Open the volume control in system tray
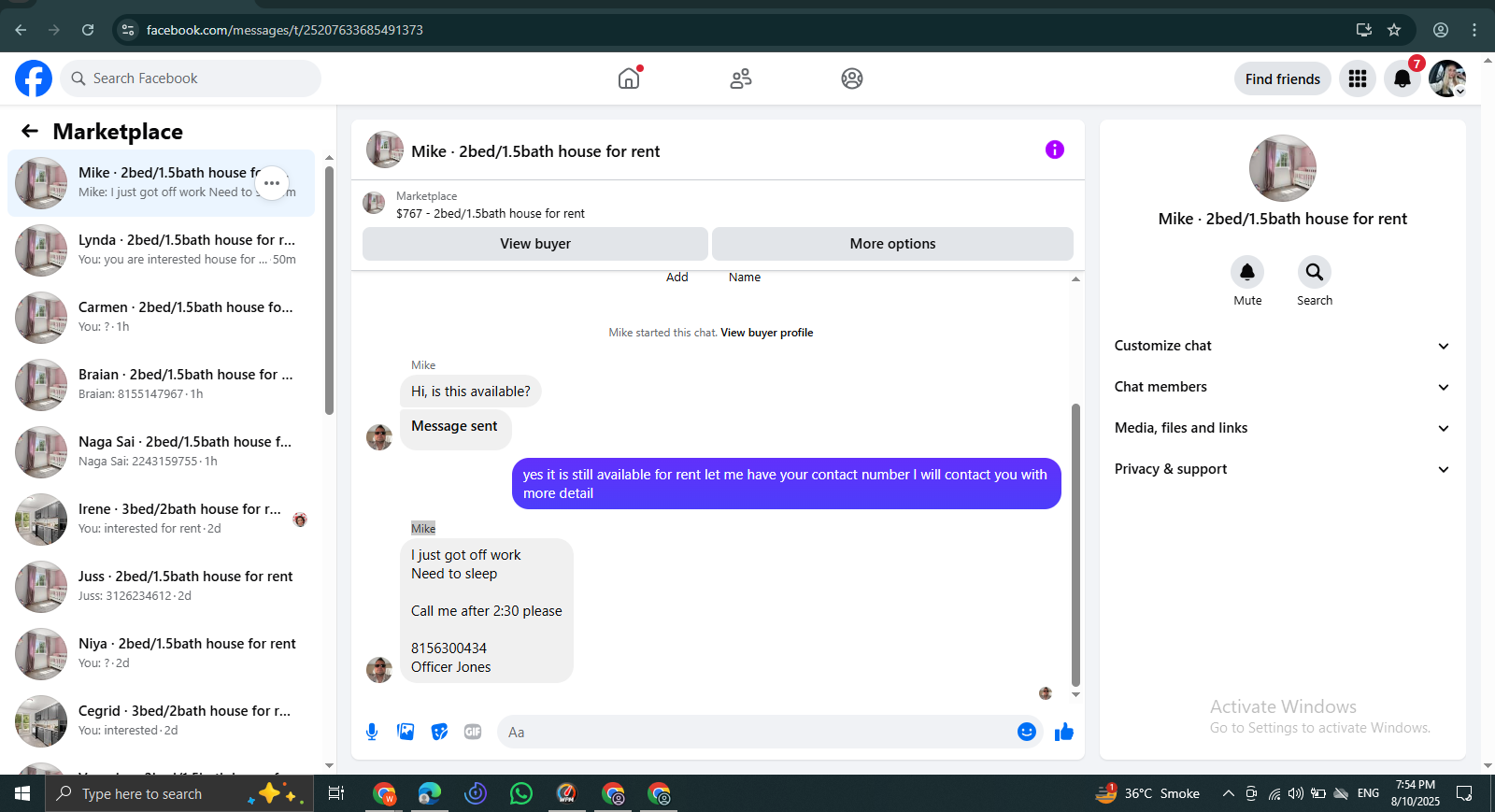Screen dimensions: 1495x812 coord(1296,793)
